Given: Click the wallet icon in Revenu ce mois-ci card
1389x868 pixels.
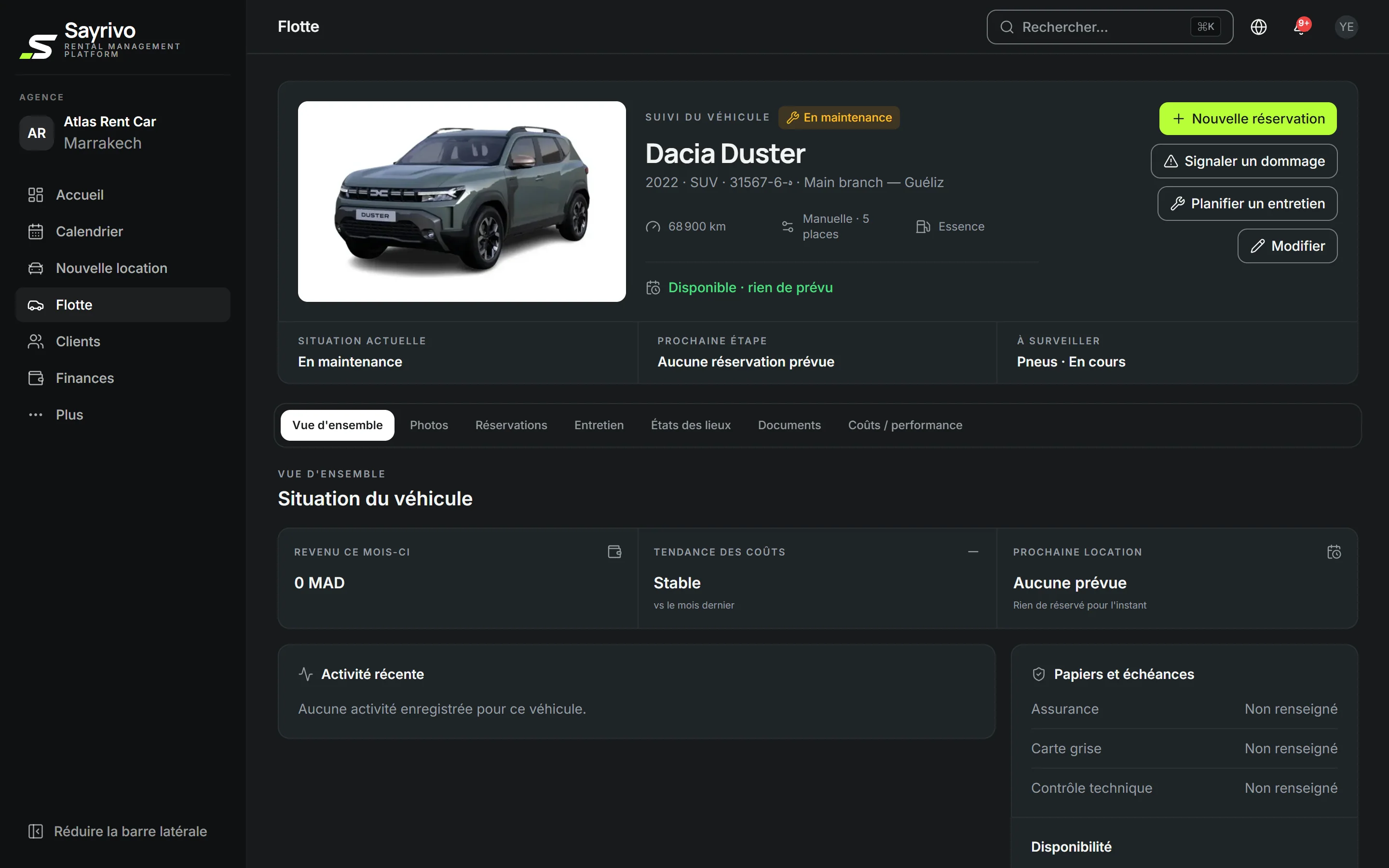Looking at the screenshot, I should (x=614, y=552).
